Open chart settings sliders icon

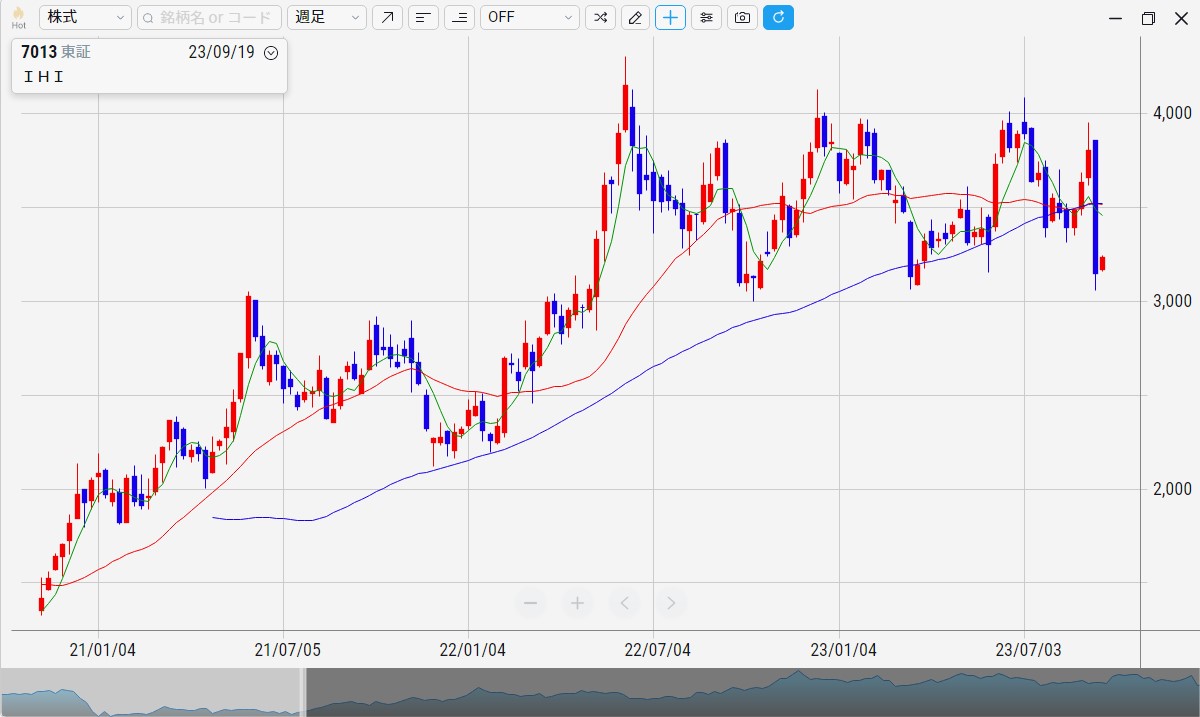point(706,17)
